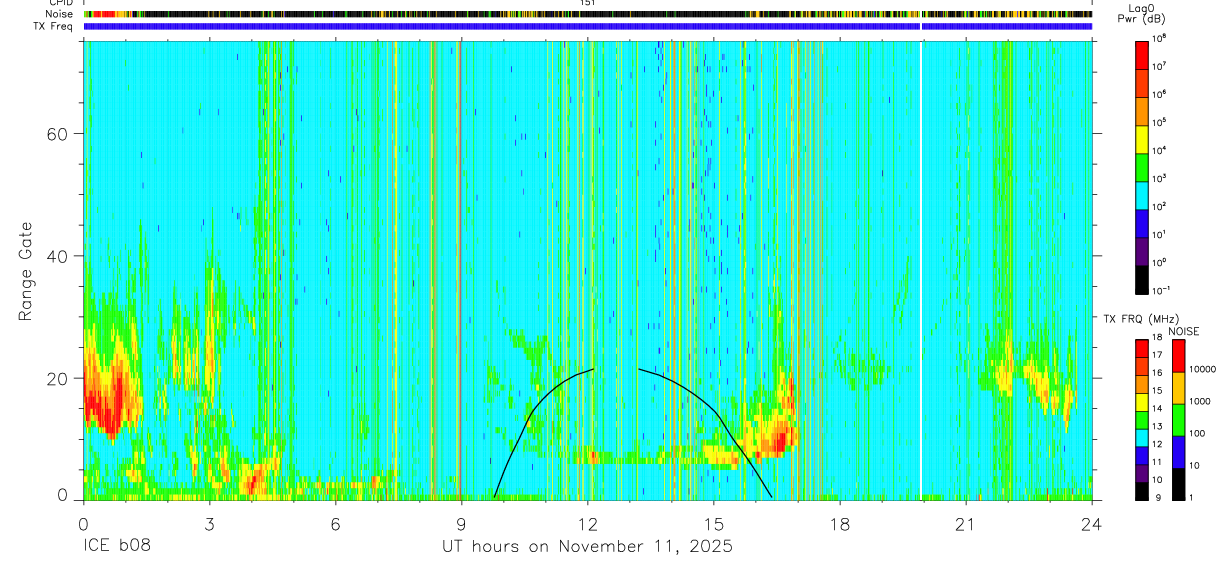The height and width of the screenshot is (567, 1228).
Task: Pick the blue swatch in the NOISE legend
Action: [x=1178, y=452]
